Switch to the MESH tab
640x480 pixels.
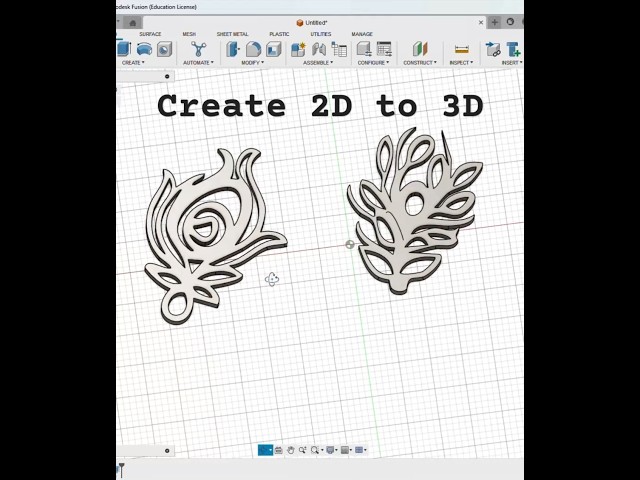pos(189,34)
